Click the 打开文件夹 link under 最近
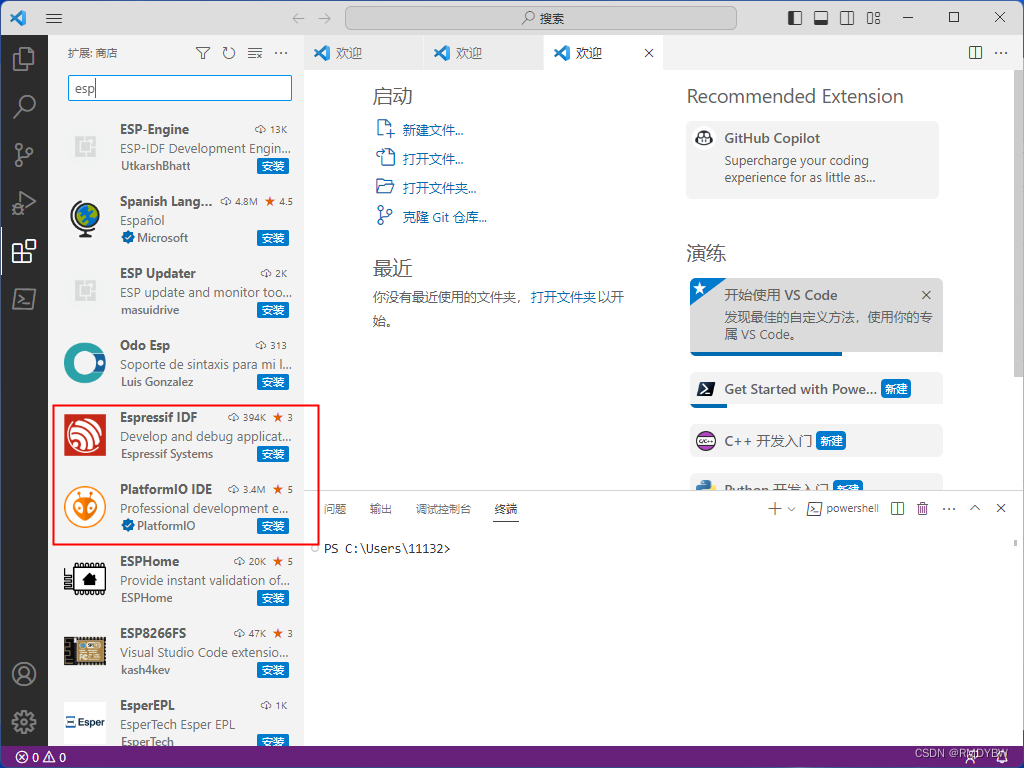The width and height of the screenshot is (1024, 768). click(x=563, y=297)
